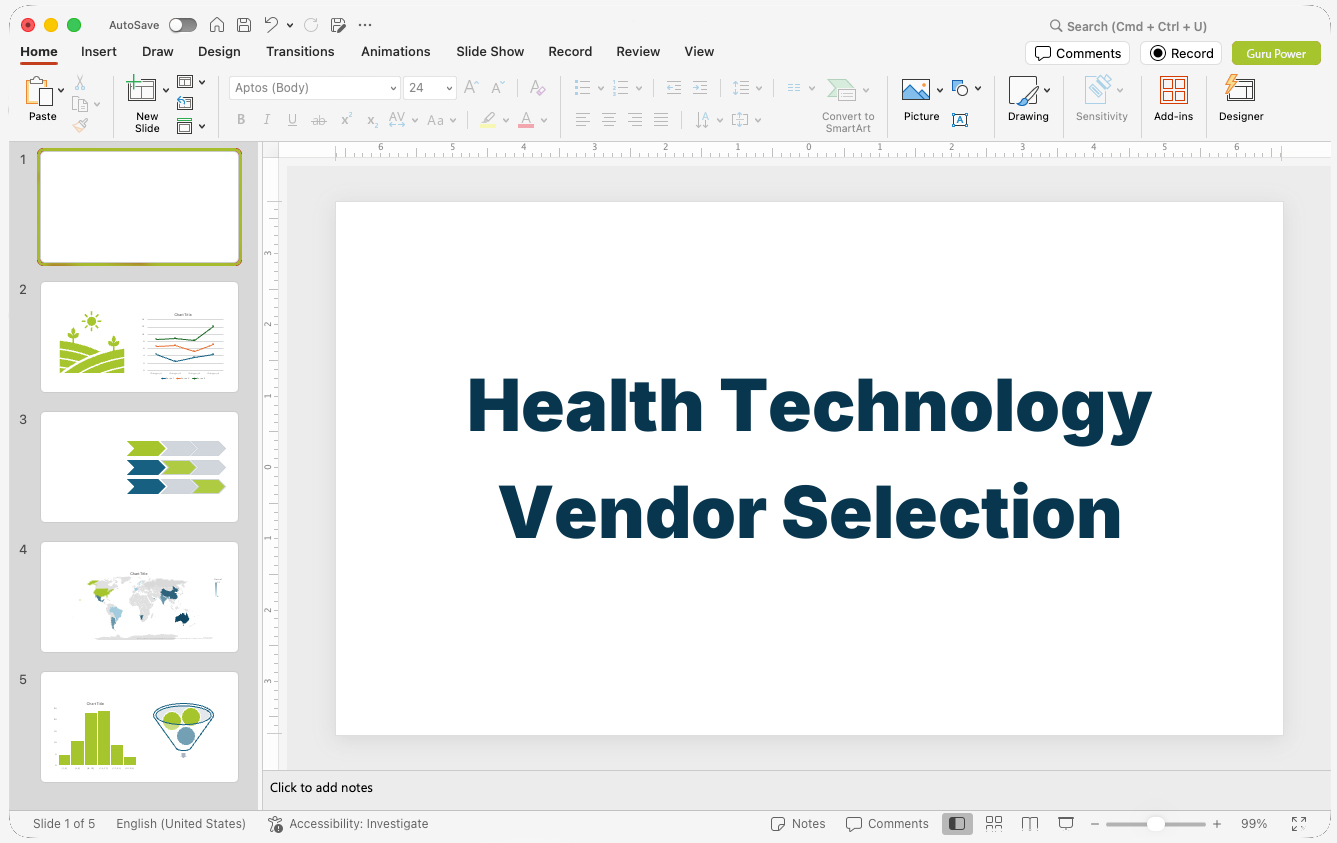Viewport: 1337px width, 843px height.
Task: Click the Decrease Indent icon
Action: click(674, 88)
